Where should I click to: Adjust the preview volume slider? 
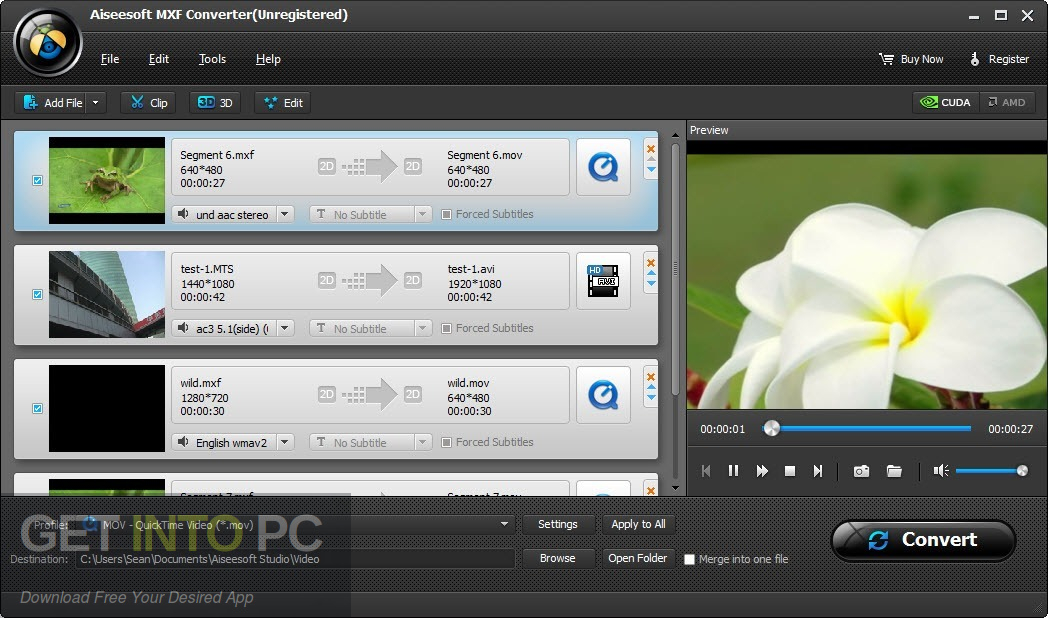[x=991, y=471]
